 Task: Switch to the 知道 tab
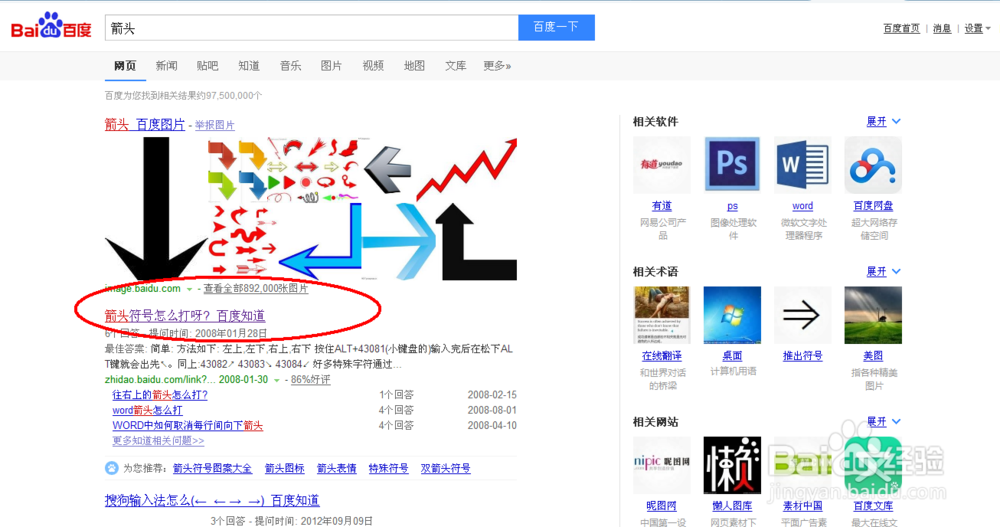tap(249, 66)
